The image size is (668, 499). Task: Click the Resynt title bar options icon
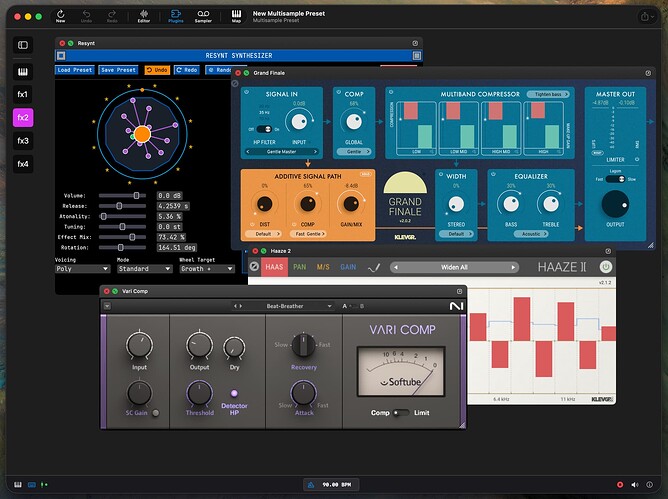pos(415,43)
